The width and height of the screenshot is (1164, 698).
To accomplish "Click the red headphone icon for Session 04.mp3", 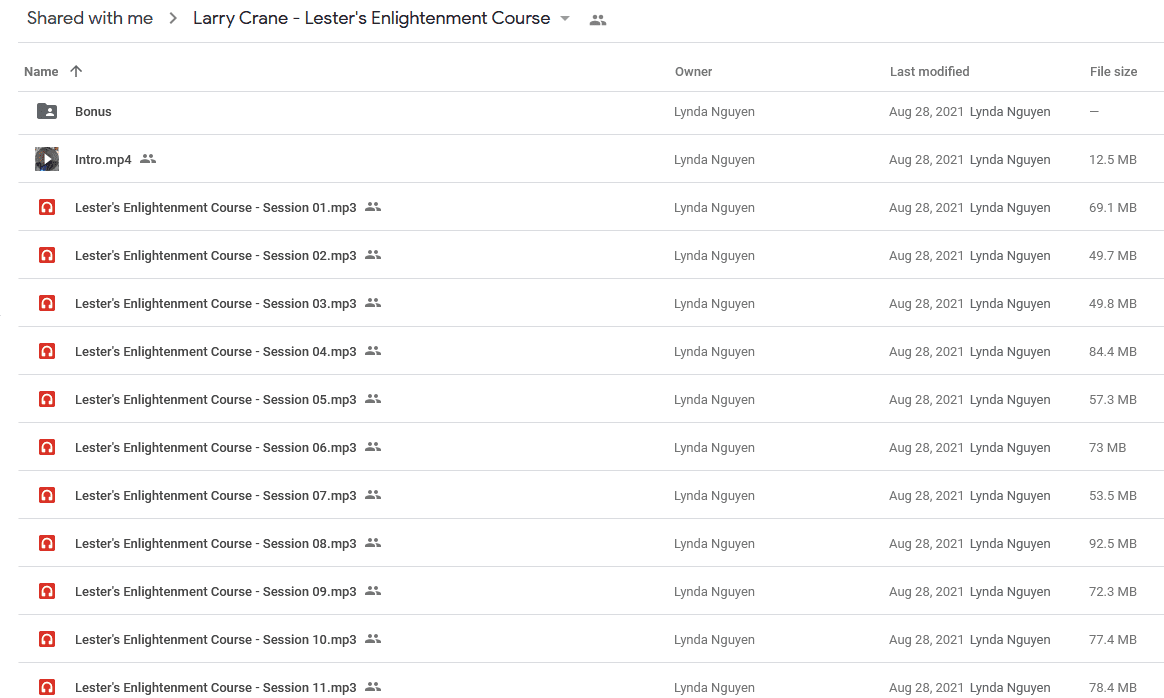I will click(x=47, y=351).
